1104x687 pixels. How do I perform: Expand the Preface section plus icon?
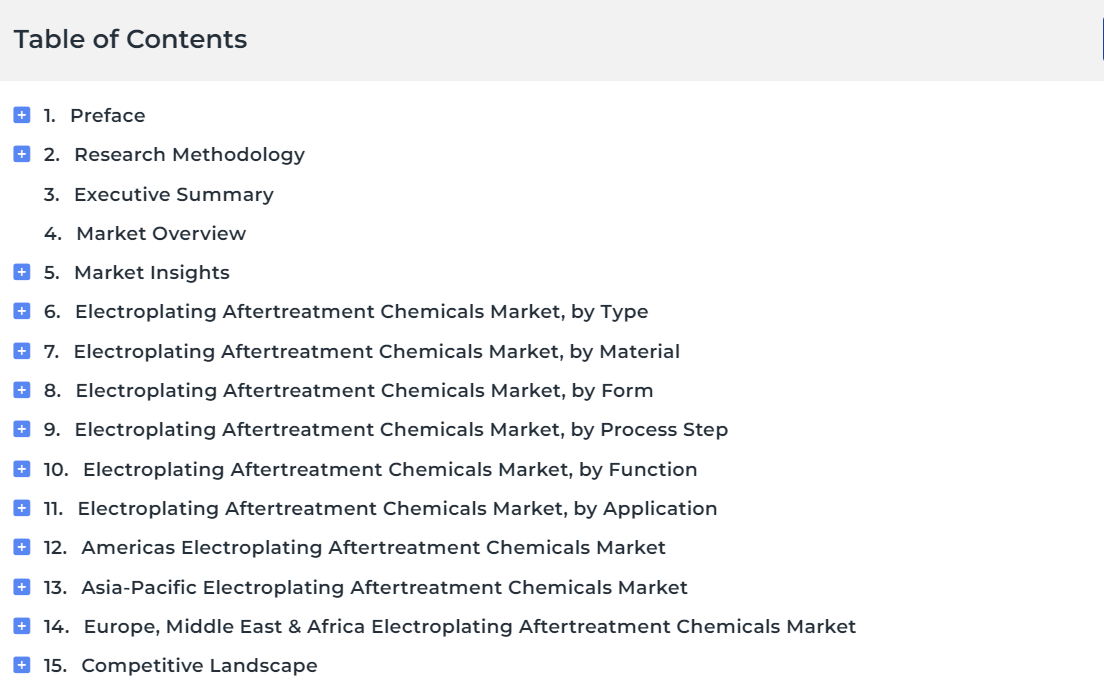[x=22, y=115]
